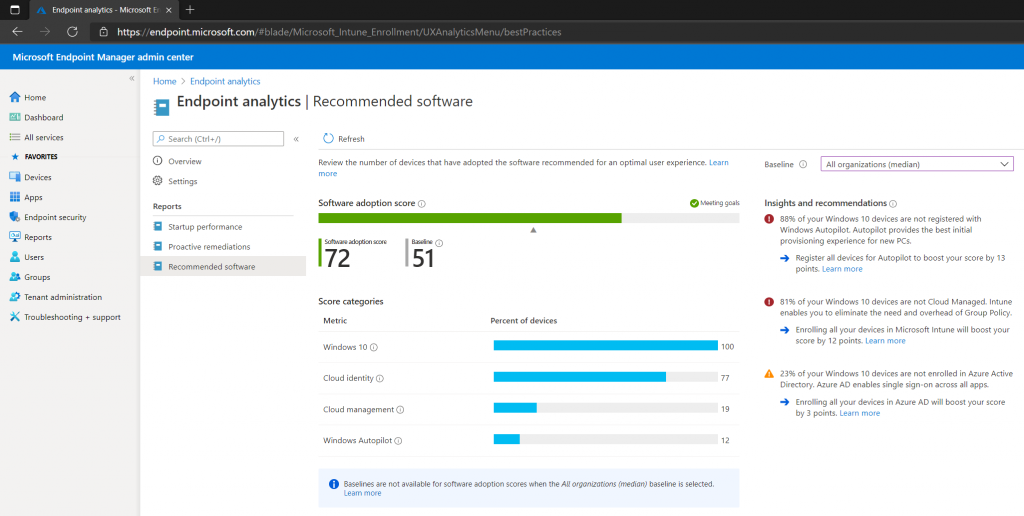
Task: Click the green software adoption score bar
Action: pos(470,218)
